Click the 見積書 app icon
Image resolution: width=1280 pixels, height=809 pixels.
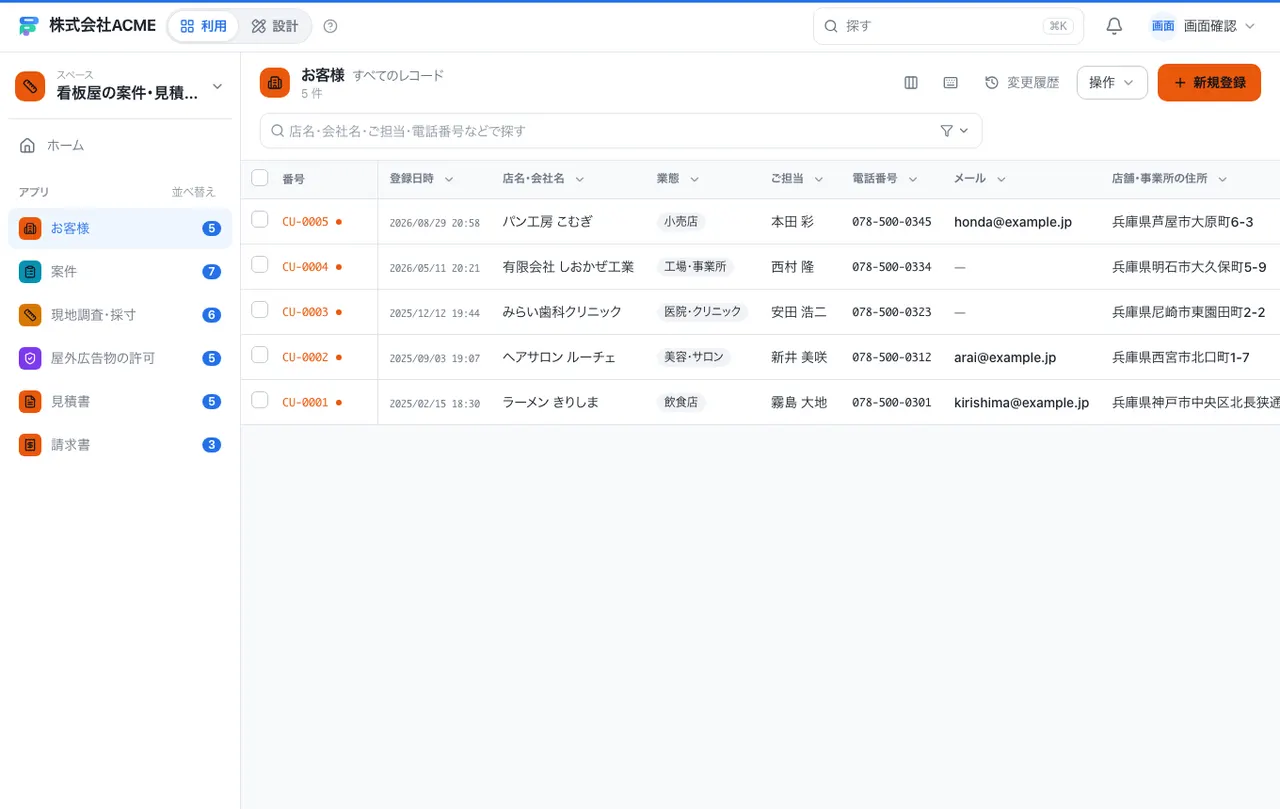tap(30, 401)
